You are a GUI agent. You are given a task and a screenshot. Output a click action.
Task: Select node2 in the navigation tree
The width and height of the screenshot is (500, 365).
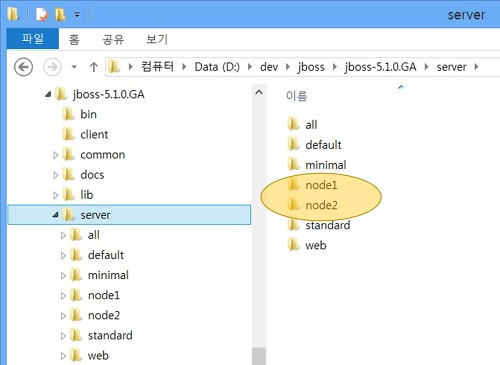tap(104, 315)
